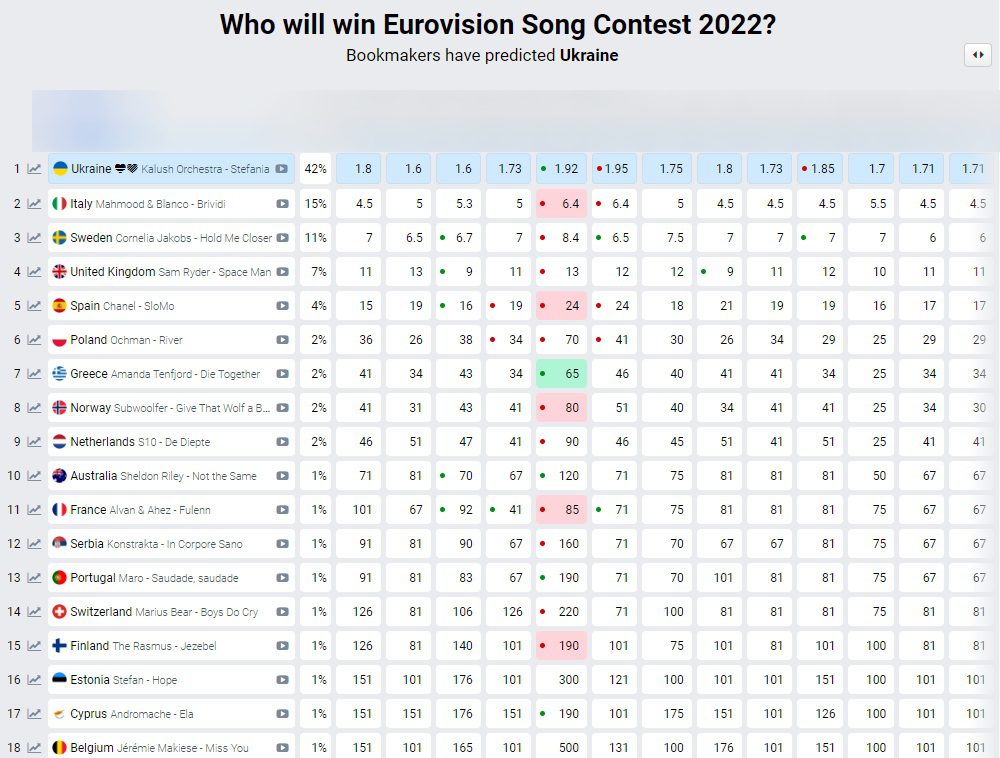1000x758 pixels.
Task: Open Norway's odds trend chart icon
Action: pos(34,408)
